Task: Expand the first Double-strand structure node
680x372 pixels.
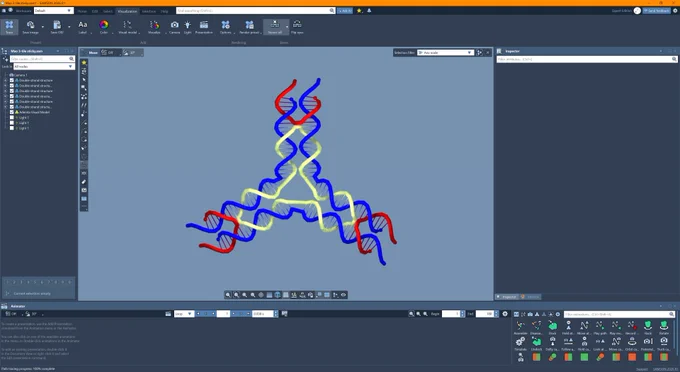Action: (5, 80)
